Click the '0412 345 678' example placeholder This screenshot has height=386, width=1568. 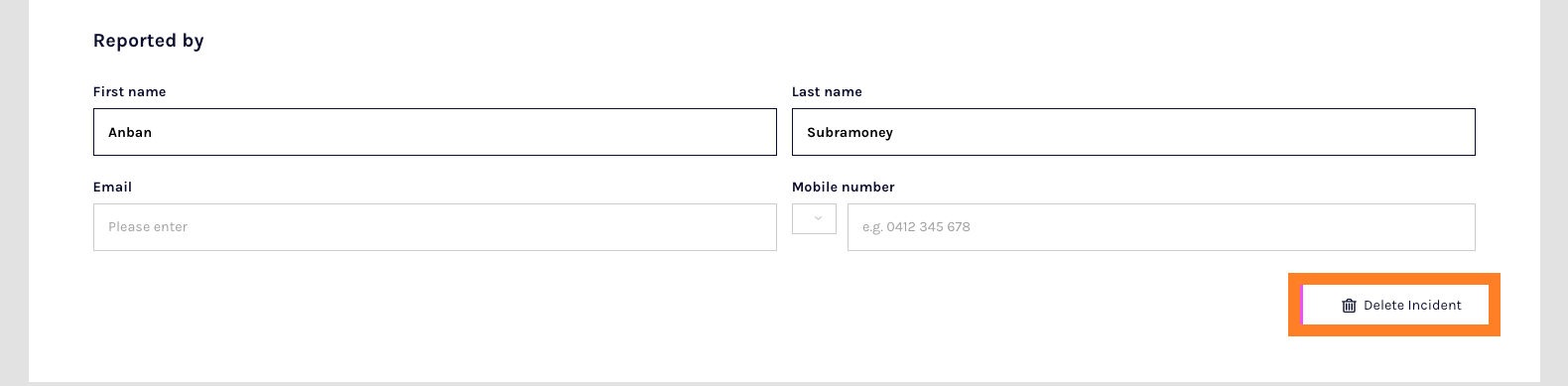pos(928,227)
